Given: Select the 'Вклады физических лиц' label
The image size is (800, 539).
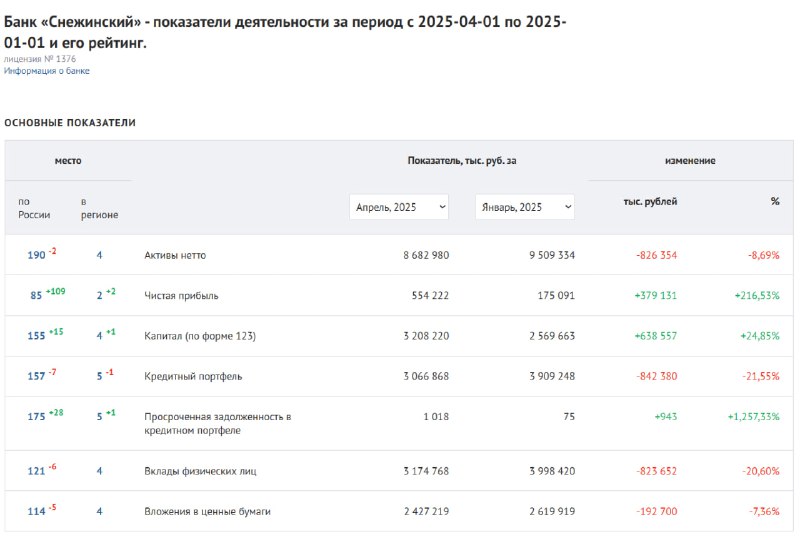Looking at the screenshot, I should [200, 471].
